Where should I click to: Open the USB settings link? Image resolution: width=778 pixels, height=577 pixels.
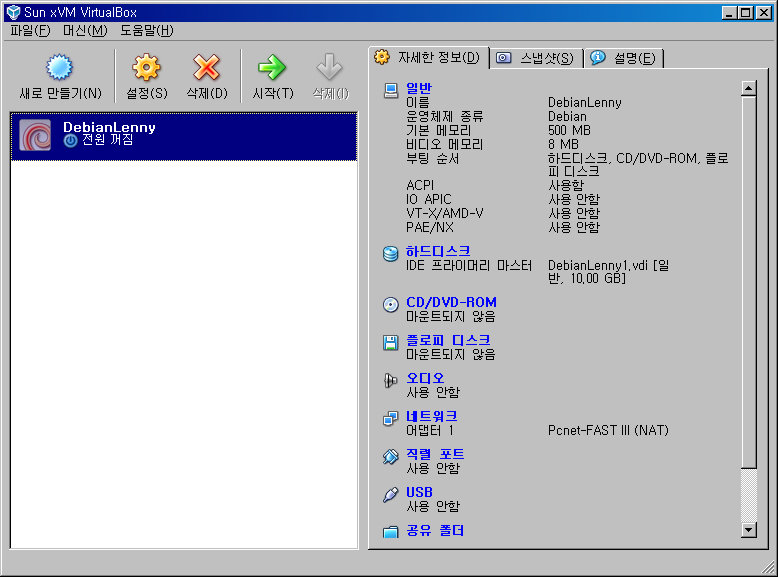click(x=419, y=492)
